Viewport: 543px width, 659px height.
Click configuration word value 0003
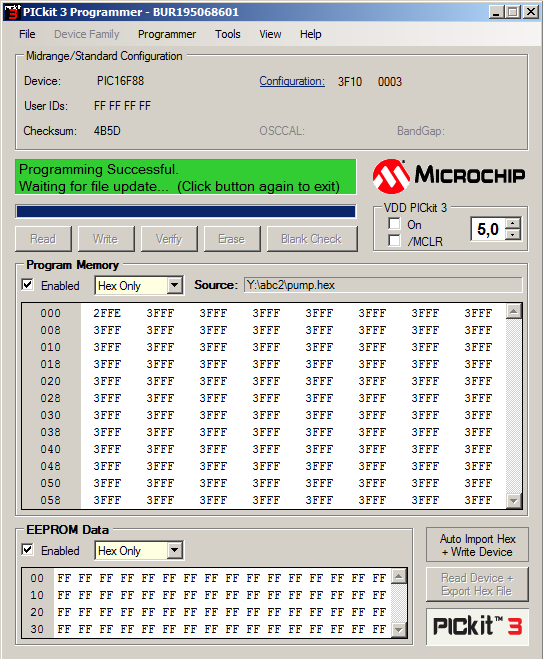[x=390, y=82]
